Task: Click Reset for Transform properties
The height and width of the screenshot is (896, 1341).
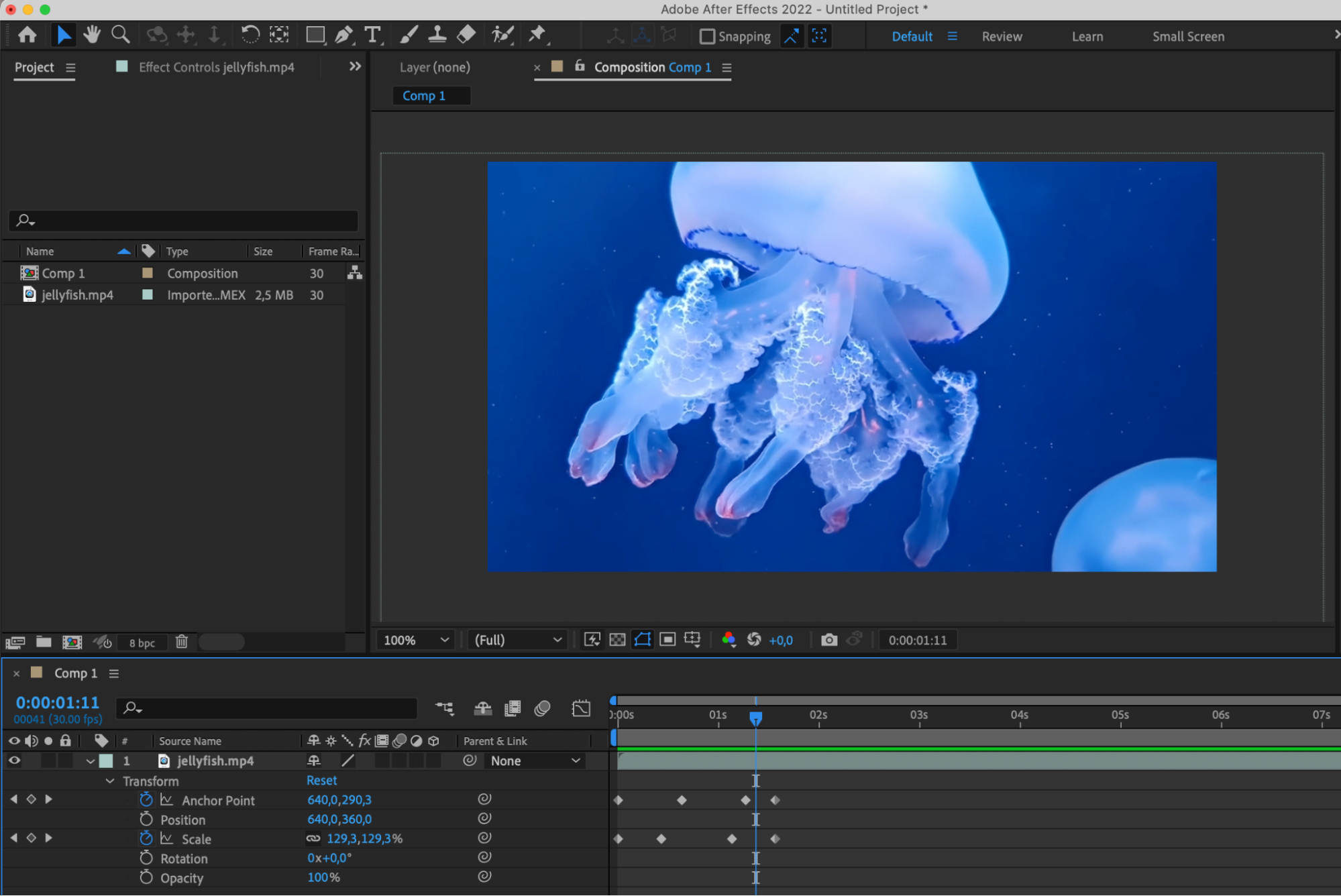Action: click(321, 781)
